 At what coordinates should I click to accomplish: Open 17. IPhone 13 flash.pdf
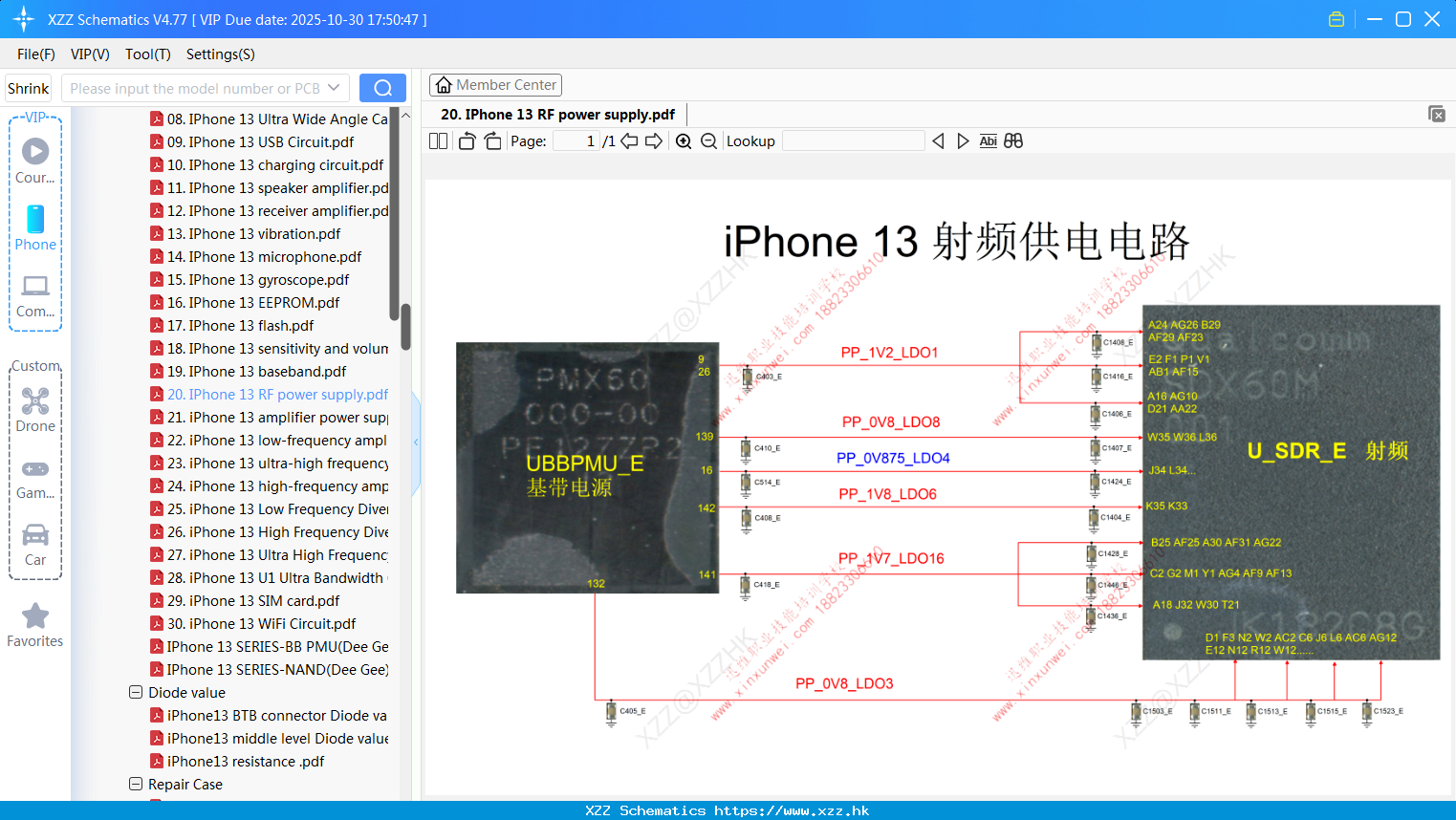(x=231, y=325)
